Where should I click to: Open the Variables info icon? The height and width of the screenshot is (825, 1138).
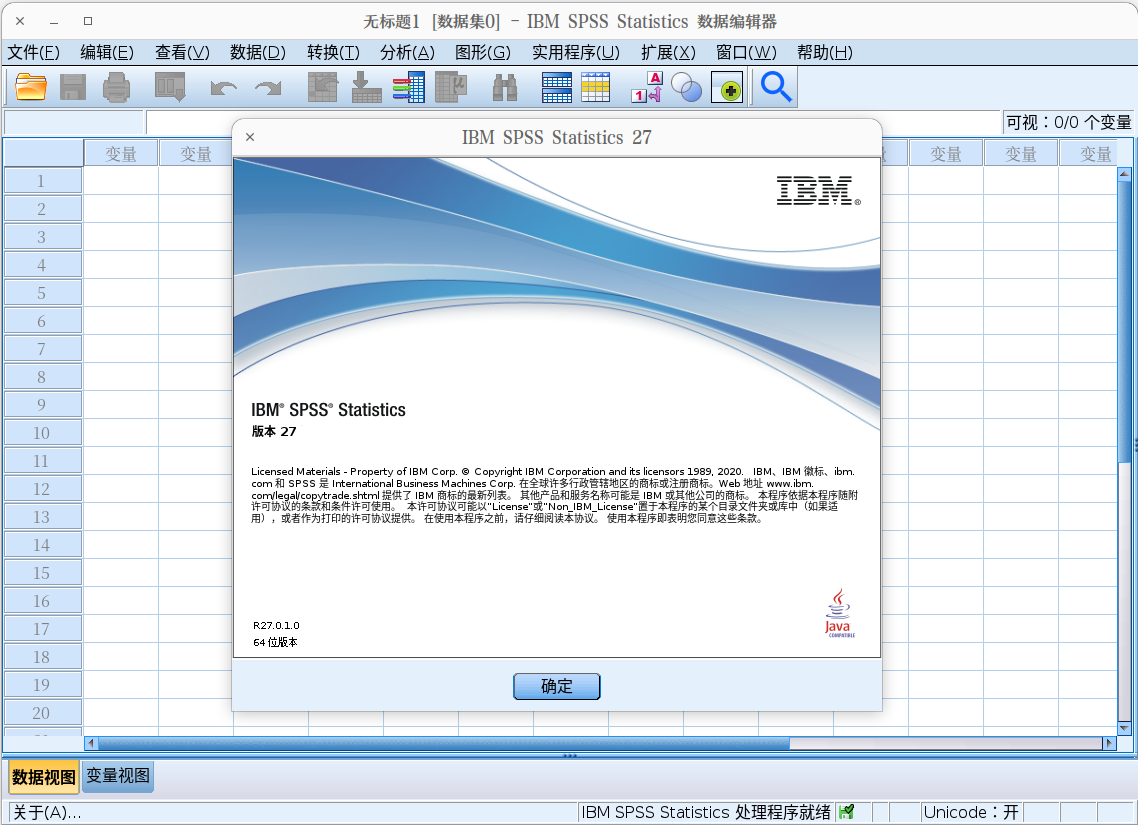point(409,87)
